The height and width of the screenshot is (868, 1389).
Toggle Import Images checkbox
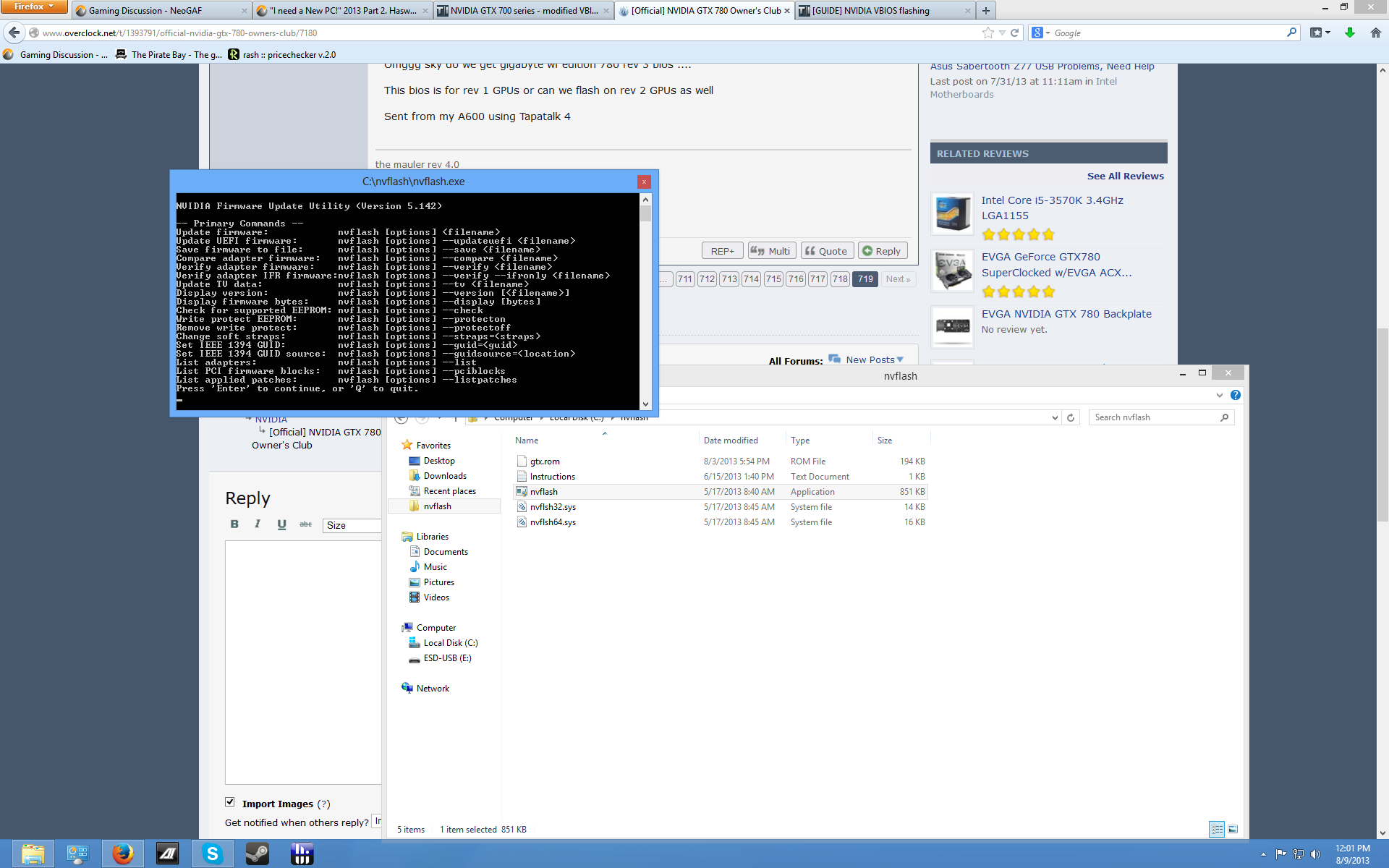click(x=230, y=802)
